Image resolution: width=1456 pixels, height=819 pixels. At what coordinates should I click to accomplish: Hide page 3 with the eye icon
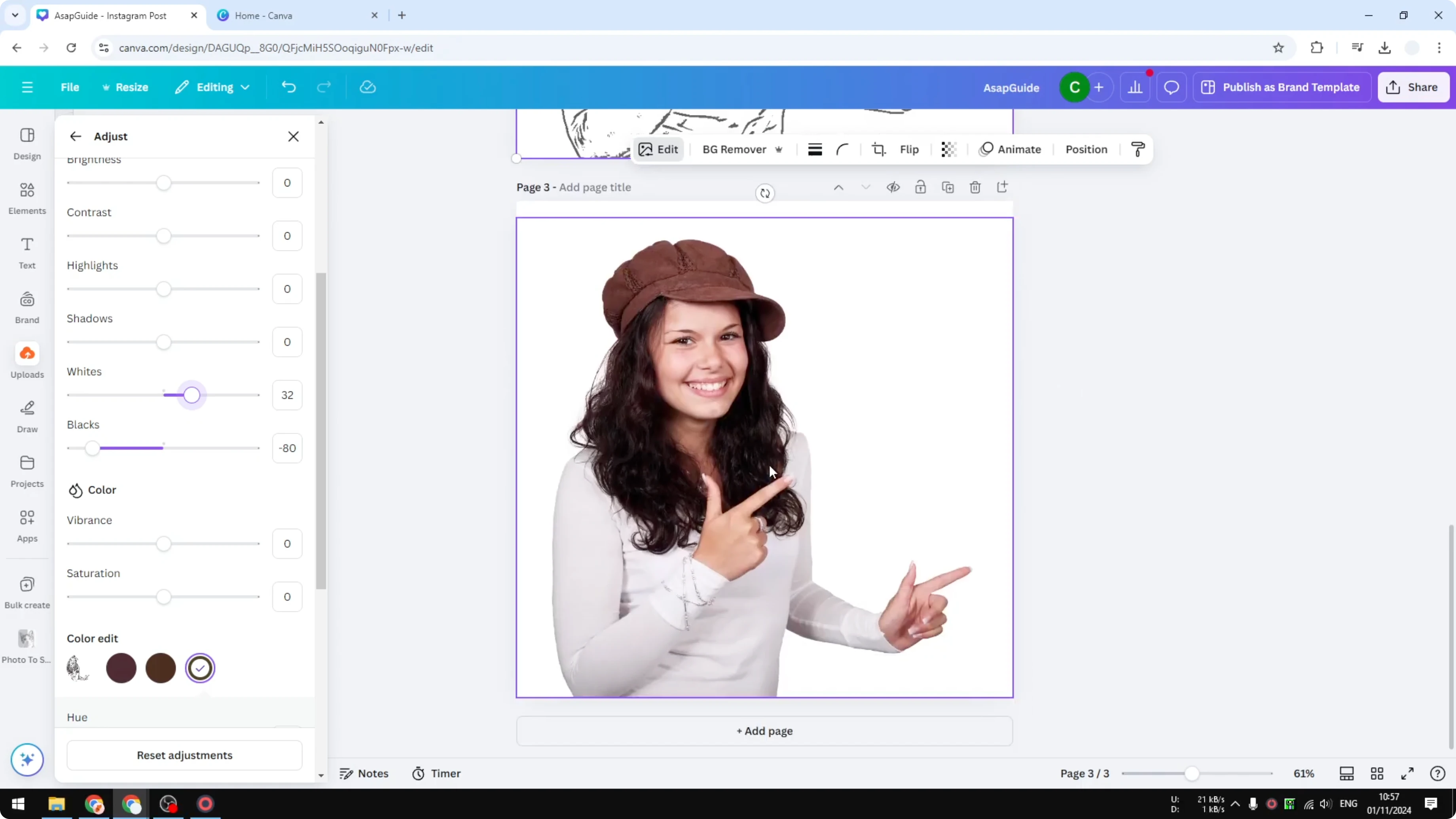pos(893,187)
